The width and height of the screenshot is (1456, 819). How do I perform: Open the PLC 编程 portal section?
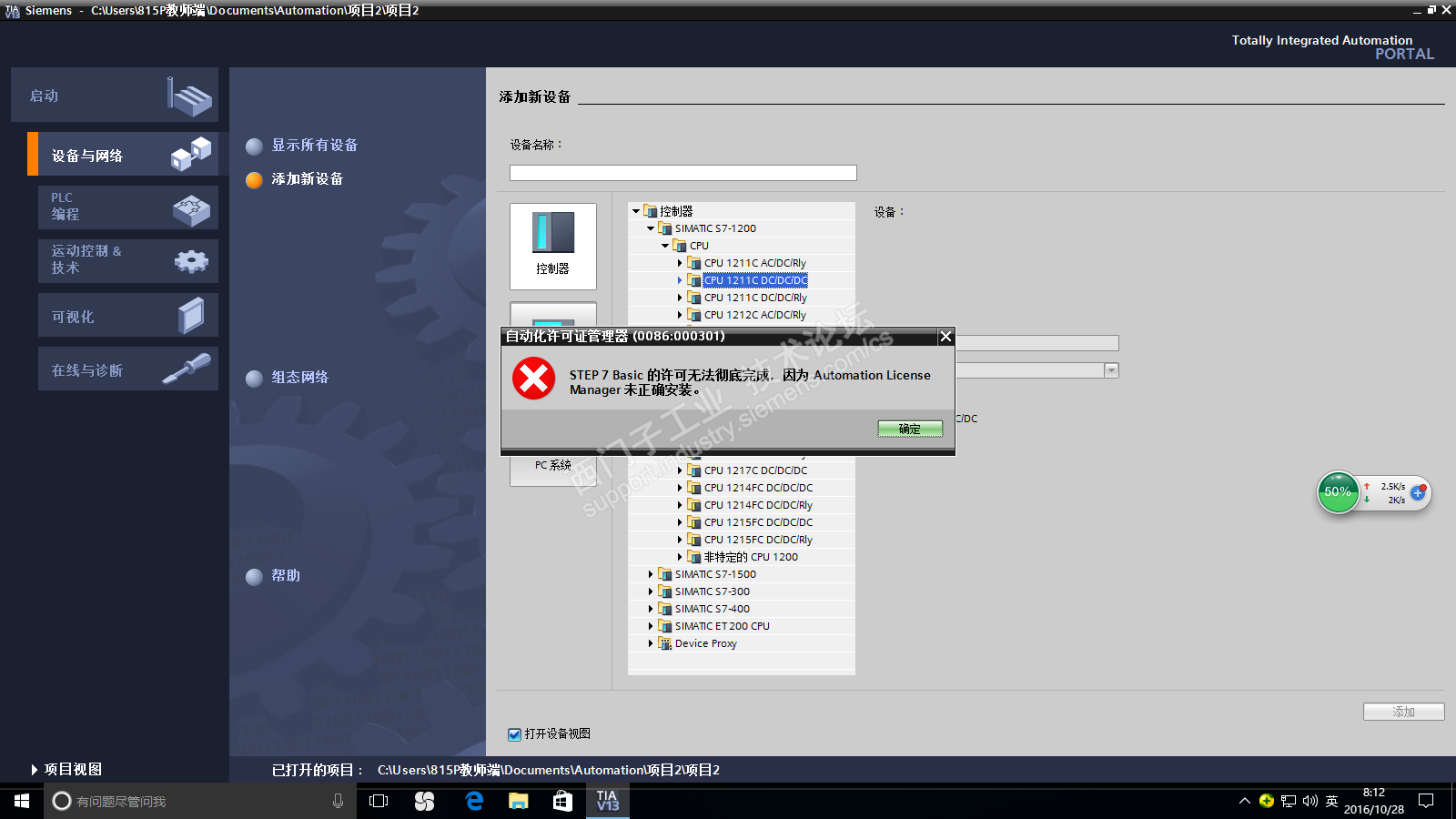tap(128, 207)
